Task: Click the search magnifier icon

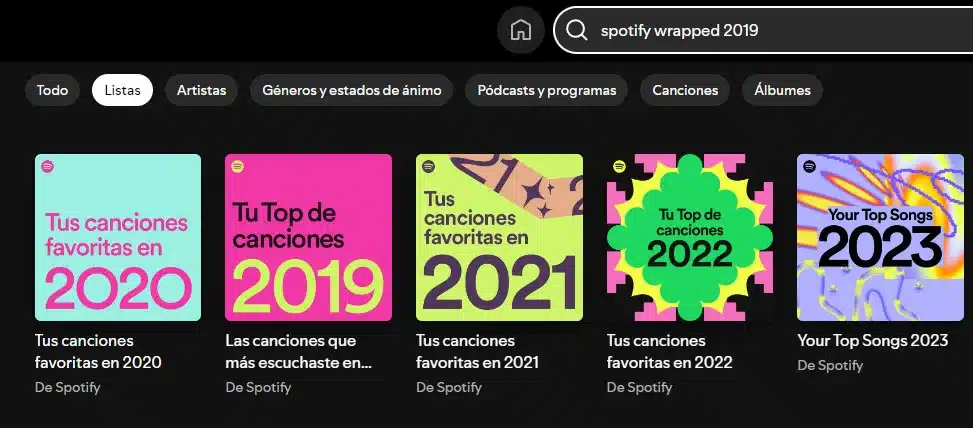Action: click(576, 30)
